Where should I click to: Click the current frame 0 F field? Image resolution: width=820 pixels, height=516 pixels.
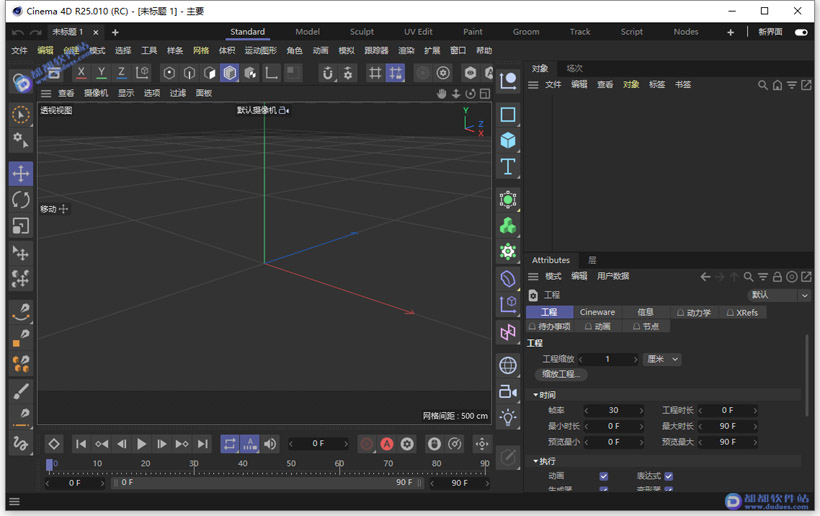pyautogui.click(x=318, y=444)
